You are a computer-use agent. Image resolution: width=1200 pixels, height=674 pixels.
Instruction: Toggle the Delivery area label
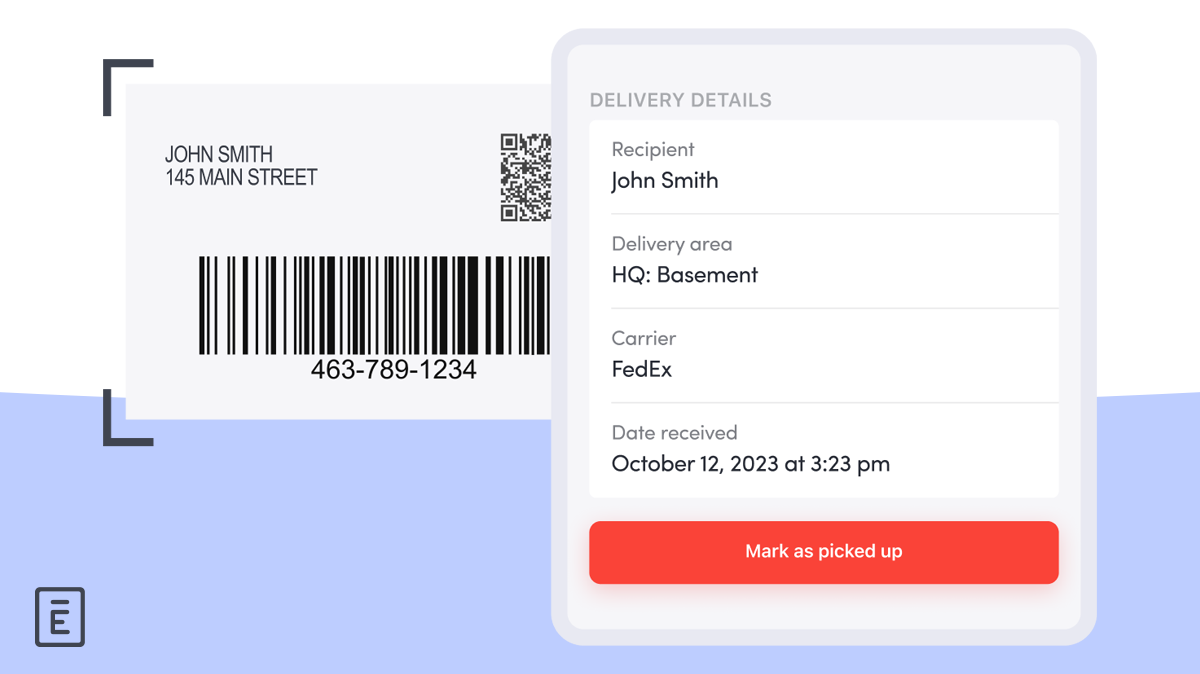click(671, 244)
